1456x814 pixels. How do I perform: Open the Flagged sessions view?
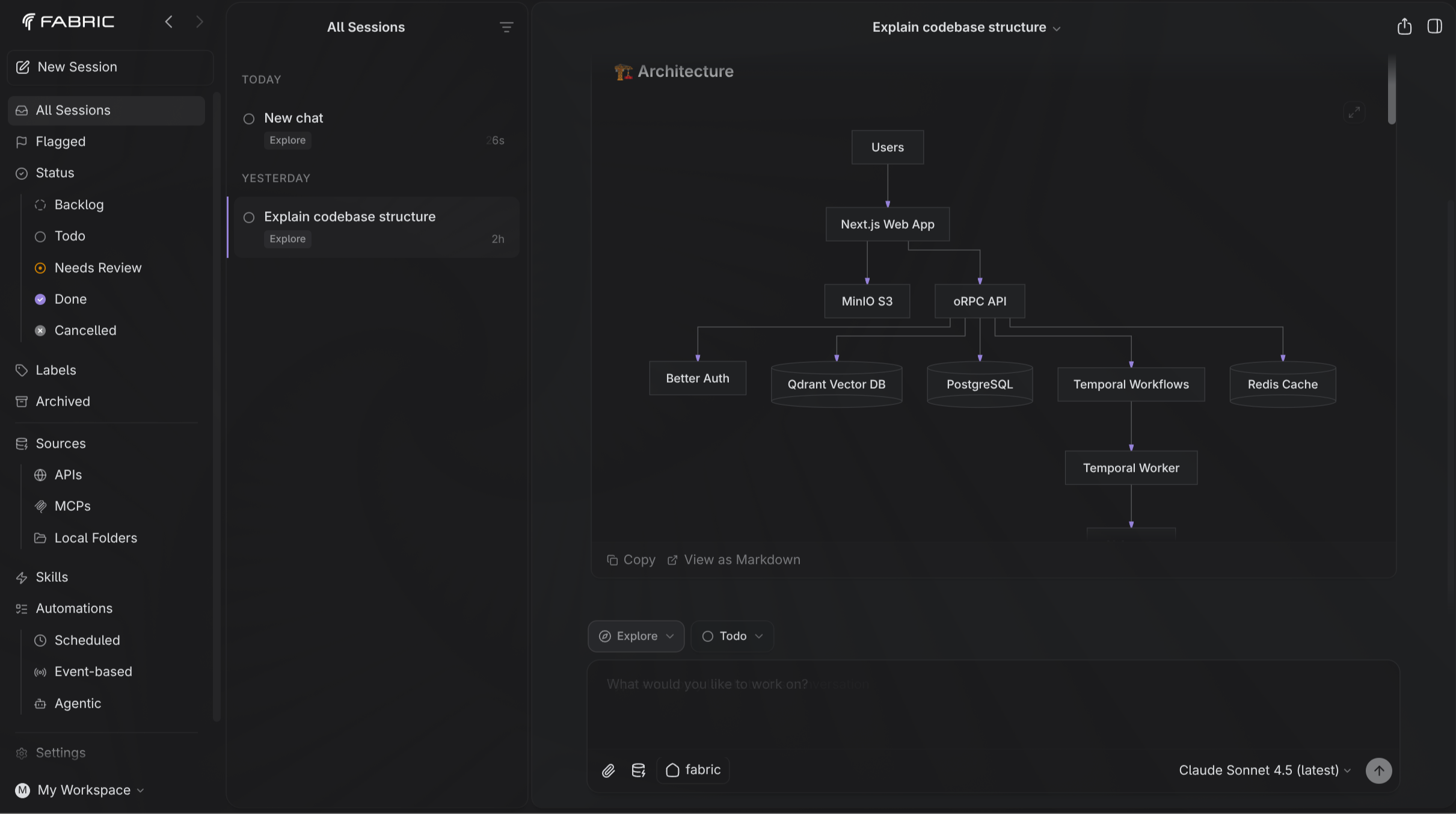60,141
